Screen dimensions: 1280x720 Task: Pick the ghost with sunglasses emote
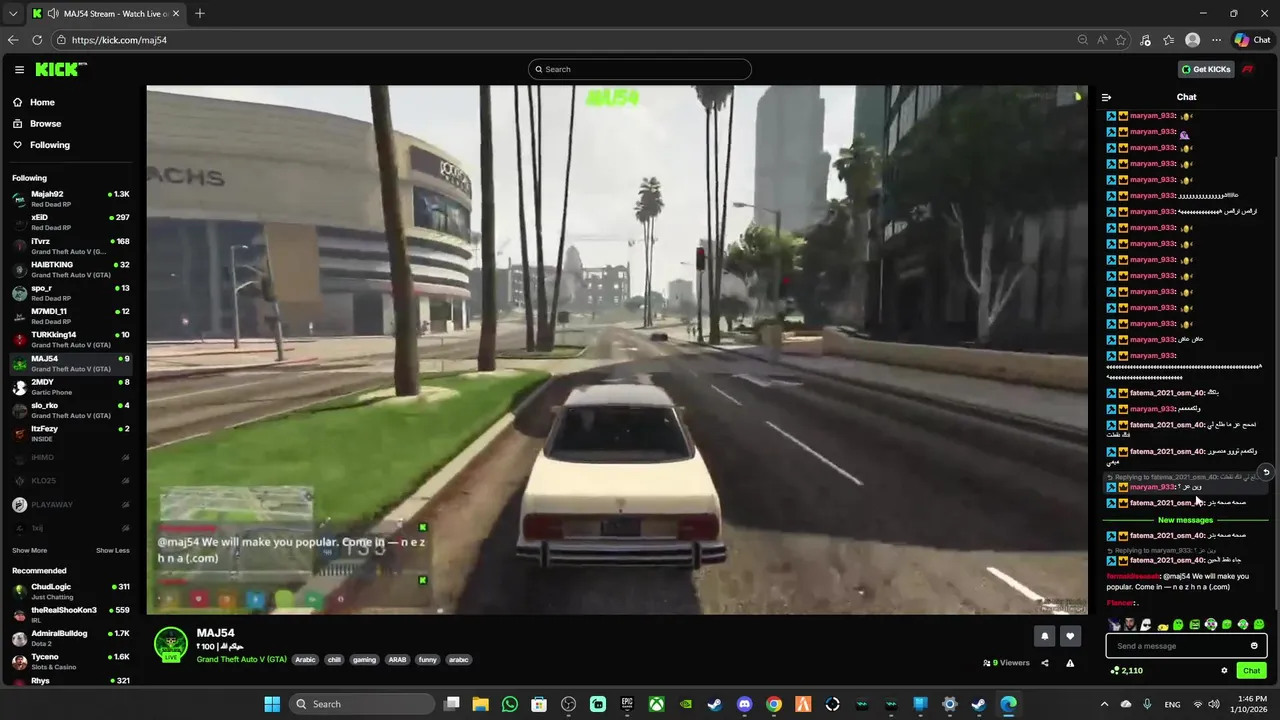click(x=1146, y=625)
